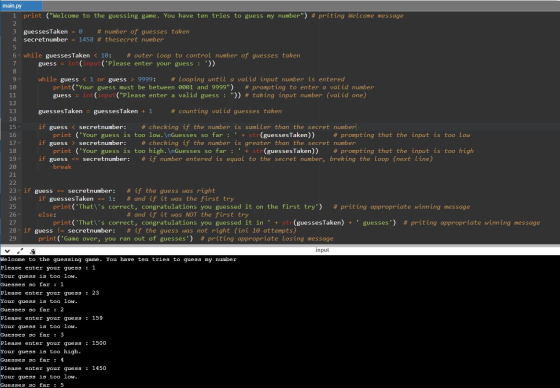Click the console 'Welcome to the guessing game' line
The height and width of the screenshot is (388, 560).
click(118, 259)
